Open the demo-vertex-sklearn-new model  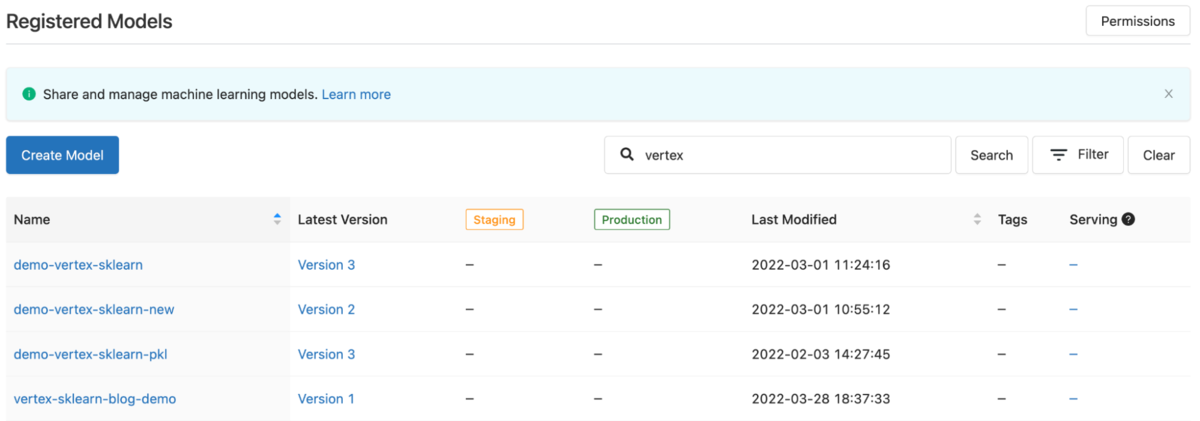tap(94, 309)
